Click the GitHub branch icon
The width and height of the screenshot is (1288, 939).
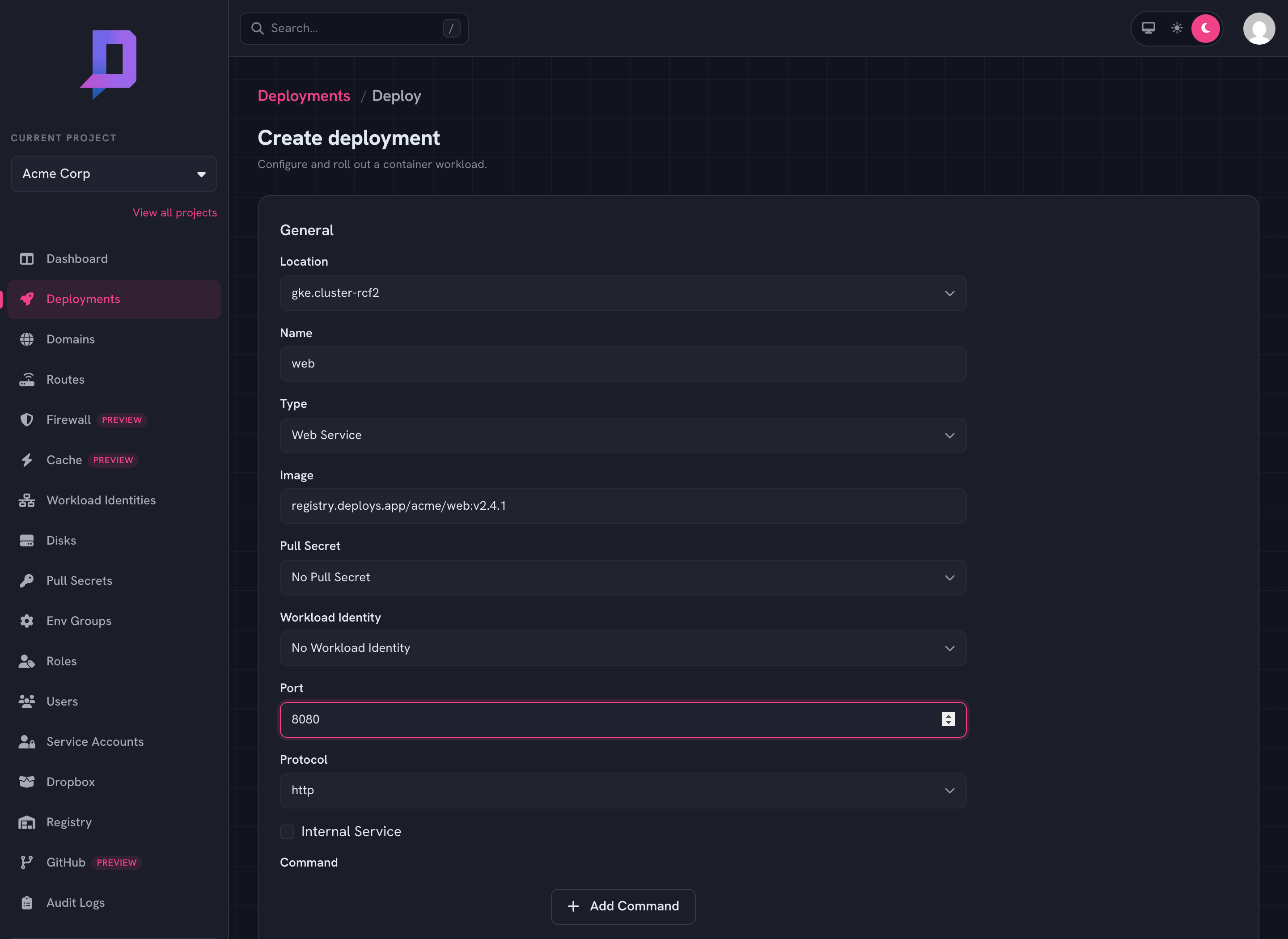click(27, 862)
